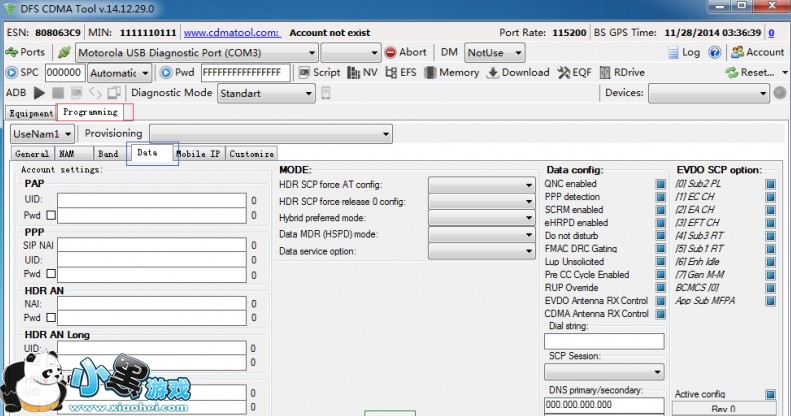The image size is (791, 416).
Task: Toggle eHRPD enabled checkbox
Action: [660, 223]
